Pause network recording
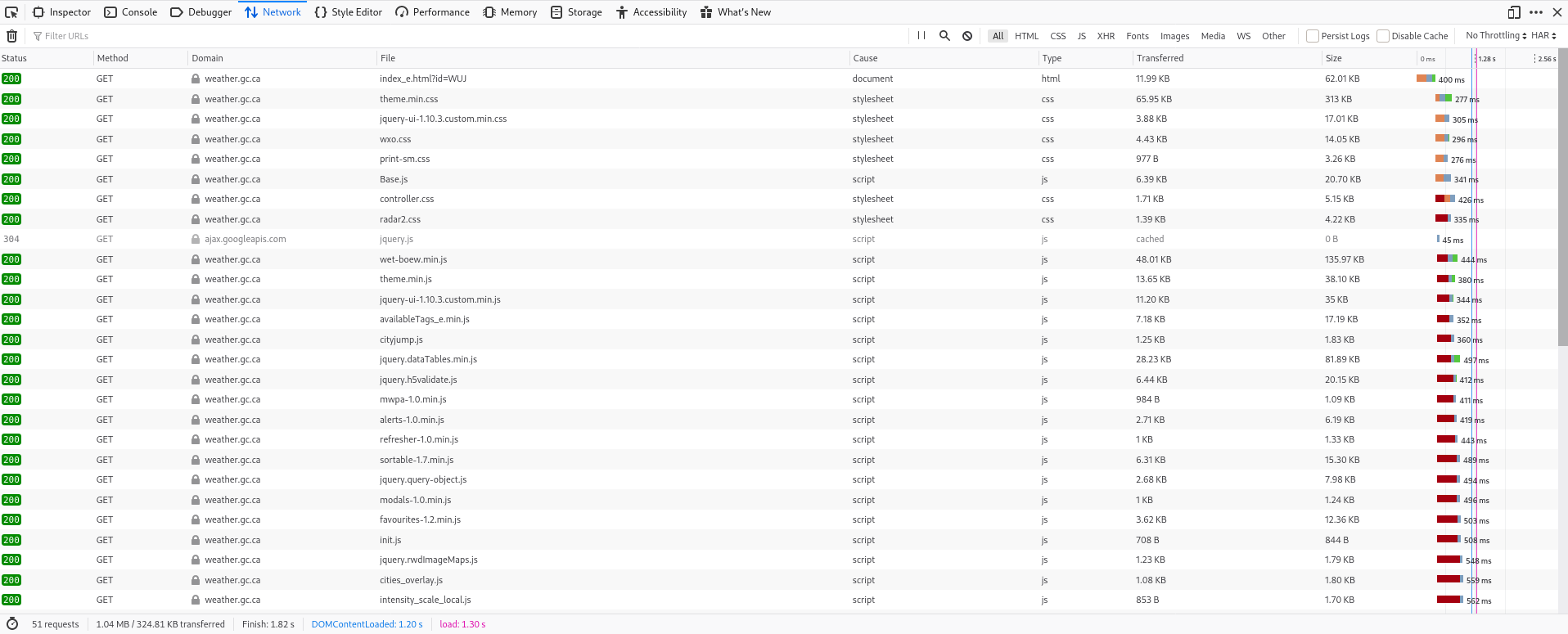Image resolution: width=1568 pixels, height=634 pixels. [921, 36]
